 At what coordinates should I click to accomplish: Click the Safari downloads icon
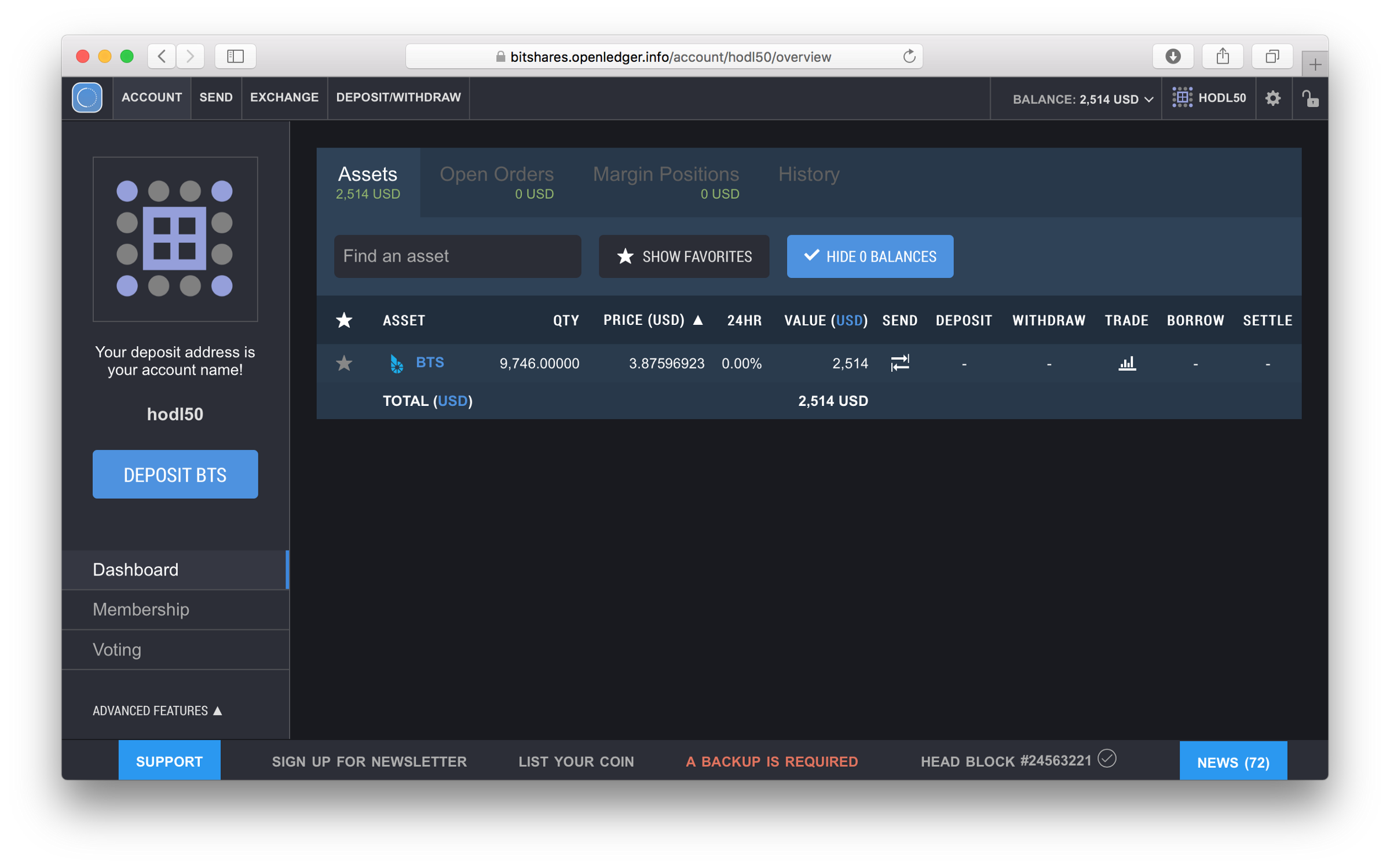pos(1173,56)
